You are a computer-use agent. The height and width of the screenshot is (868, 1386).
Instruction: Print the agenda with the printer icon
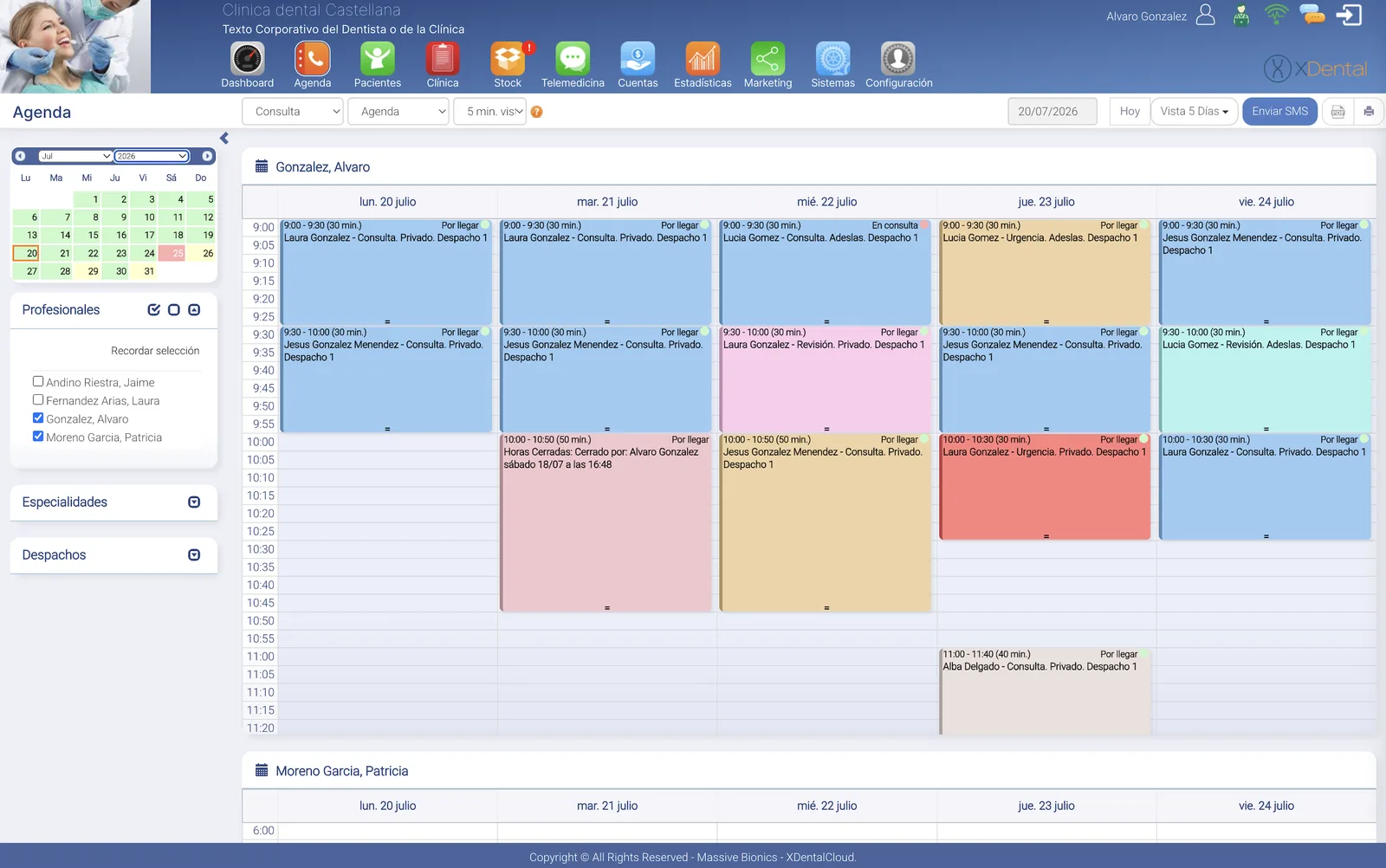tap(1369, 112)
